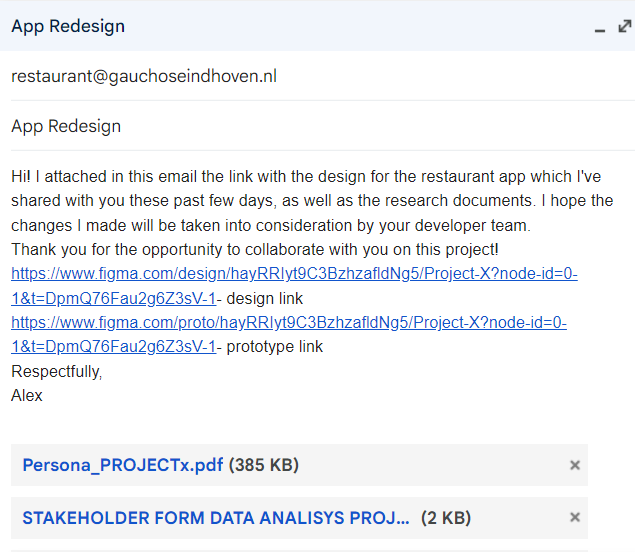Open the Persona_PROJECTx.pdf attachment
Viewport: 635px width, 552px height.
(123, 465)
